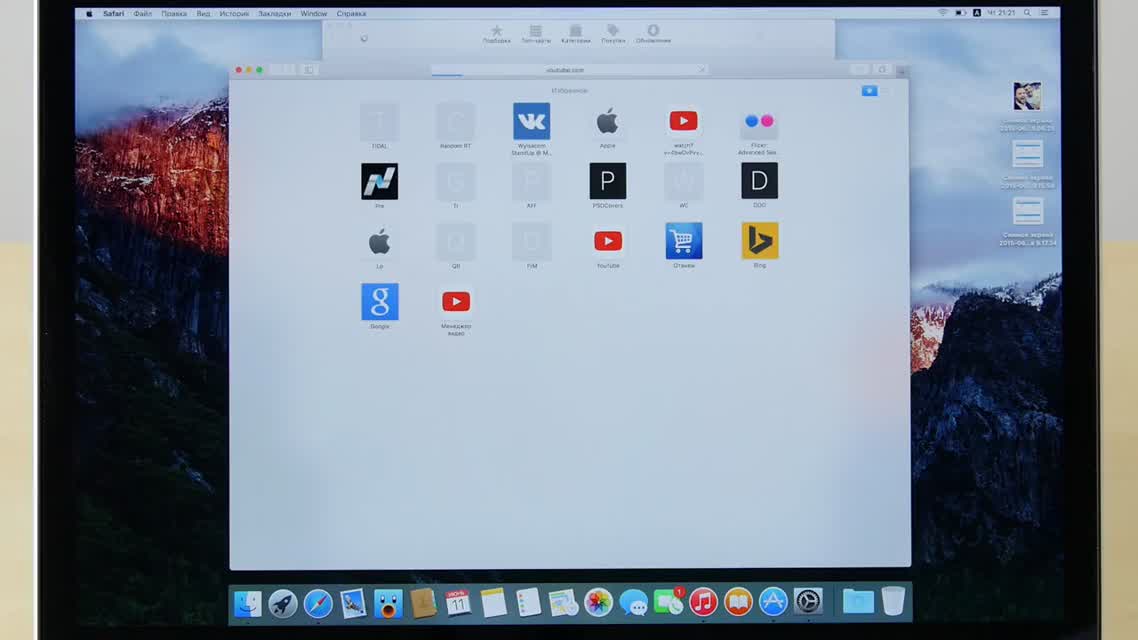Open the Файл menu
This screenshot has width=1138, height=640.
click(142, 13)
